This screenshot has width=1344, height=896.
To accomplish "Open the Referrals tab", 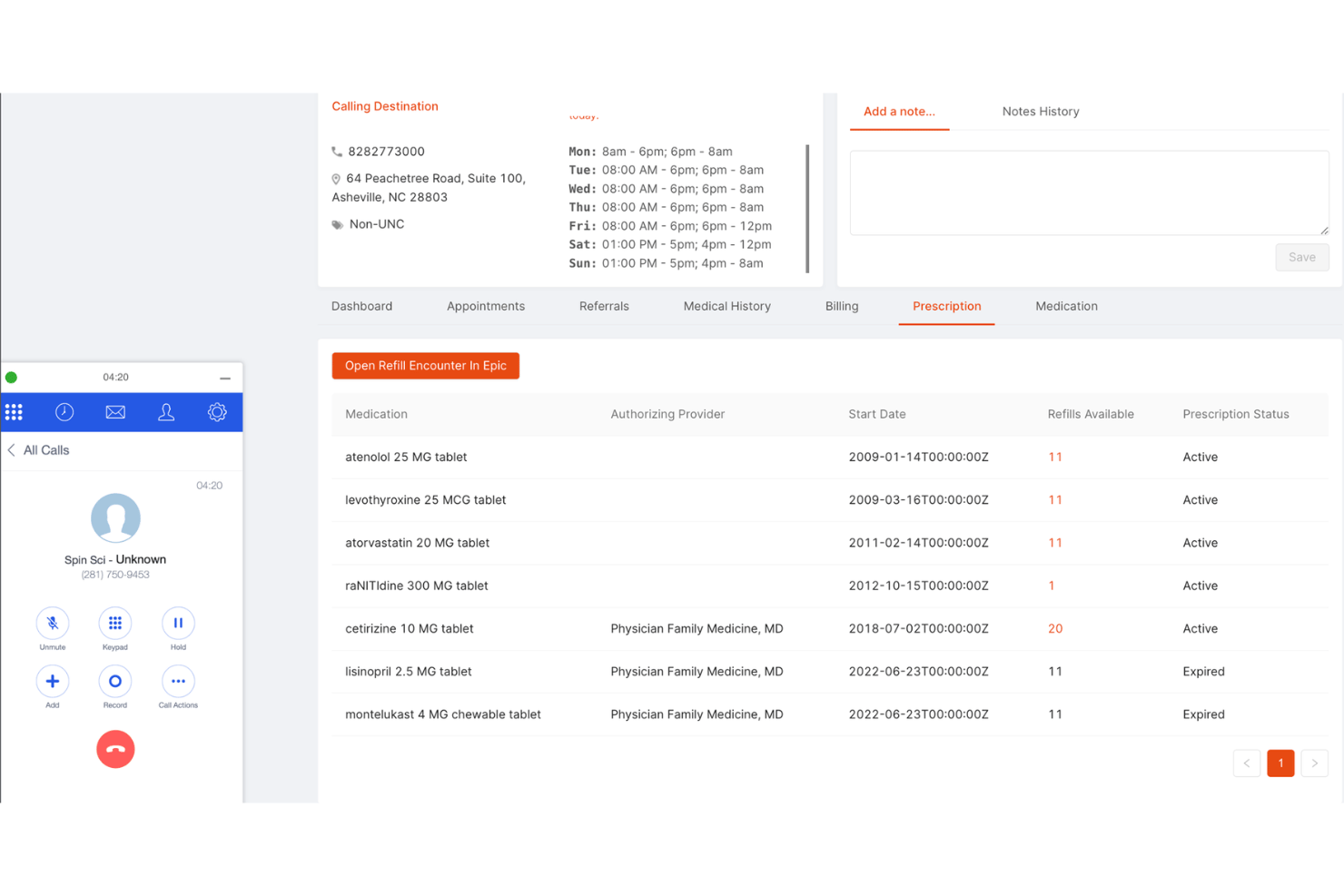I will tap(604, 307).
